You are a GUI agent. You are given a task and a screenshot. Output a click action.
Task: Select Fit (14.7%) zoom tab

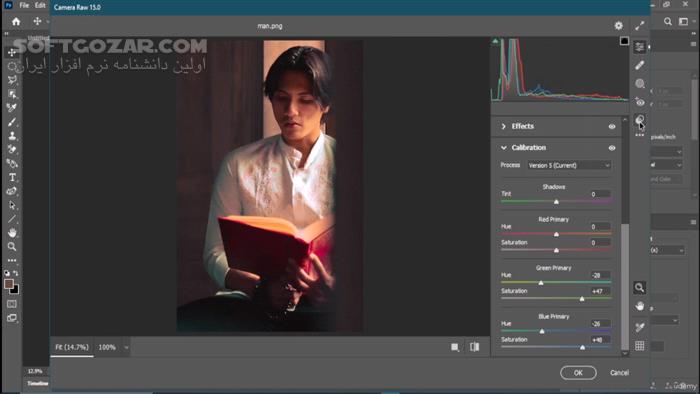pyautogui.click(x=72, y=347)
